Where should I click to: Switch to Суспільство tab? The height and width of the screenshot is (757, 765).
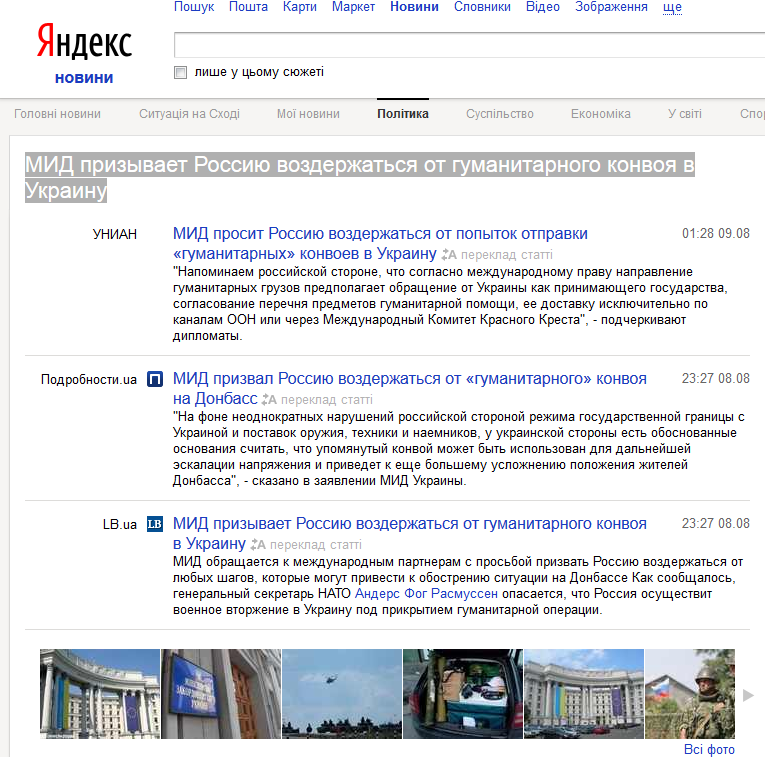click(500, 114)
